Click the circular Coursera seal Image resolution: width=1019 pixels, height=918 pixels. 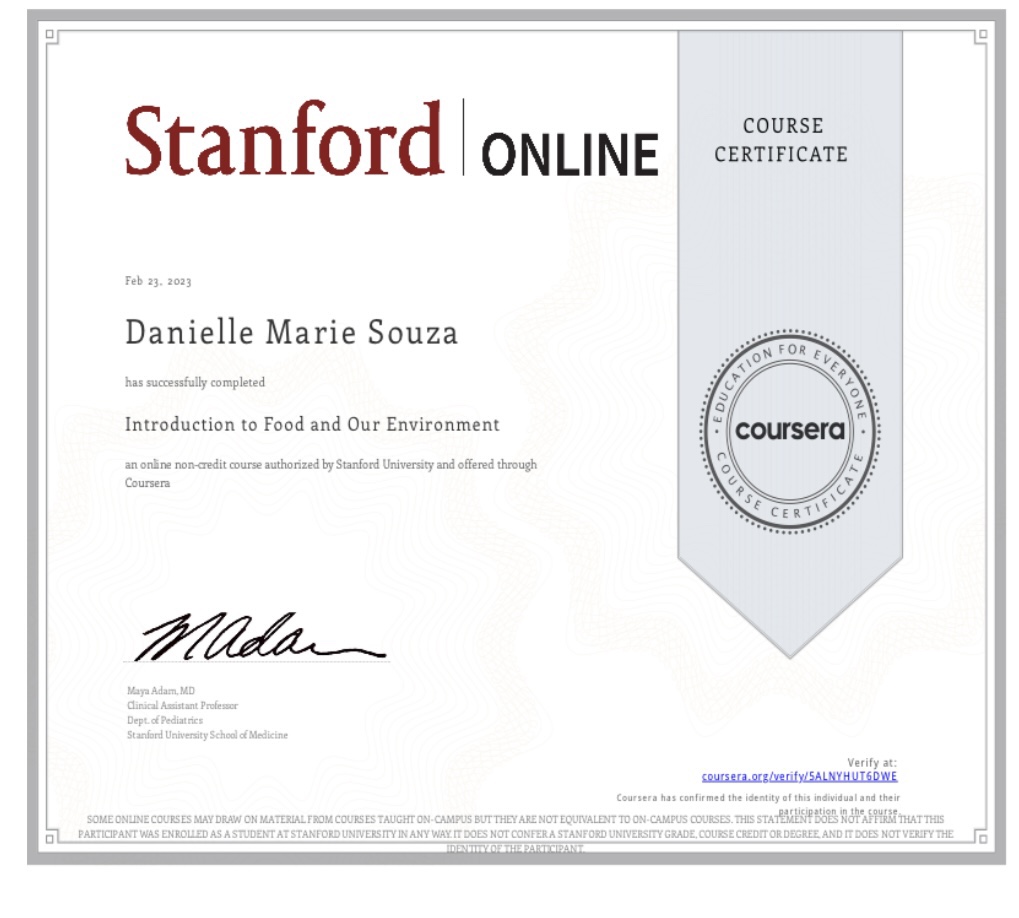(x=790, y=431)
